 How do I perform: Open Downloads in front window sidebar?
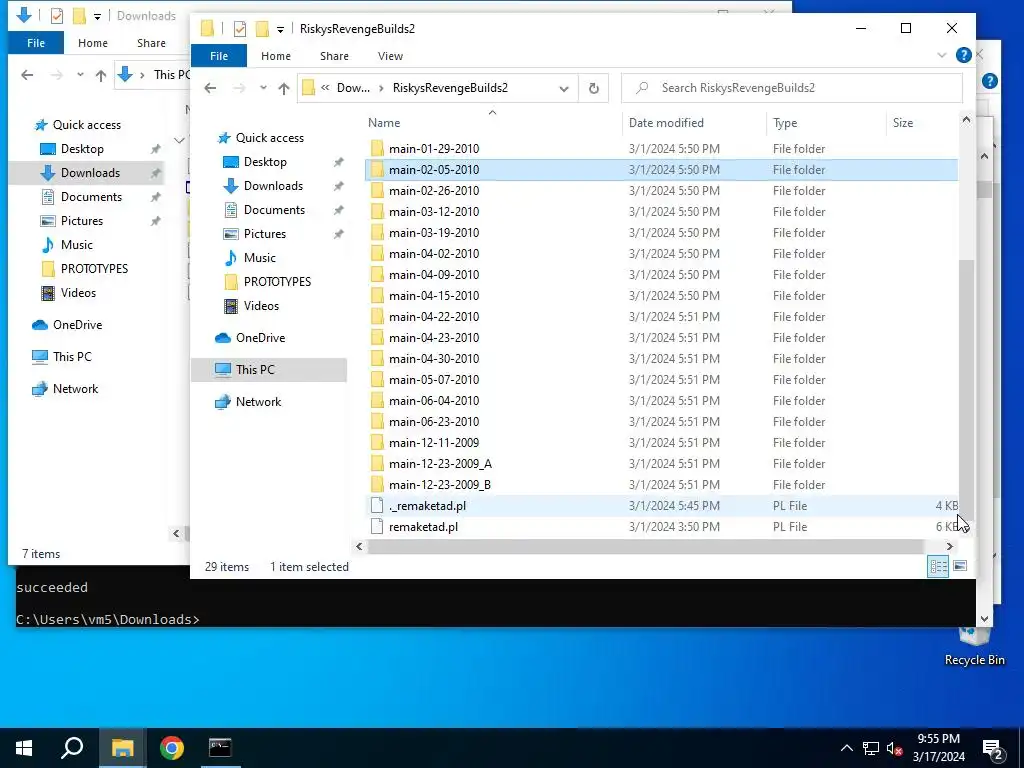tap(273, 186)
